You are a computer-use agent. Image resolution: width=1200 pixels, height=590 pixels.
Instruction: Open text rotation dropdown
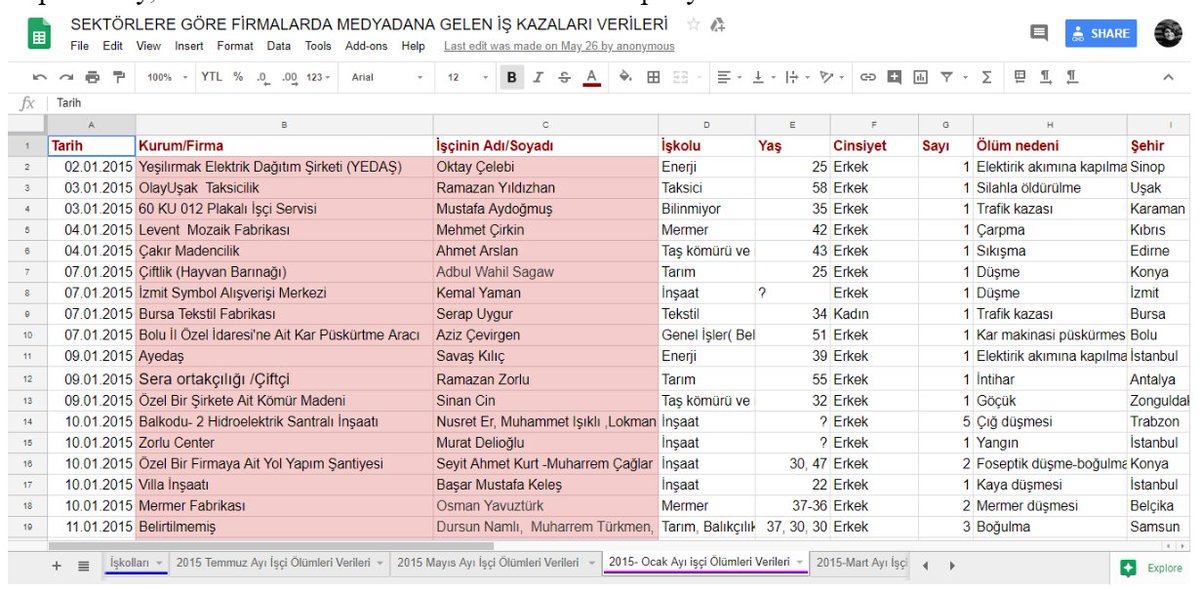point(831,77)
